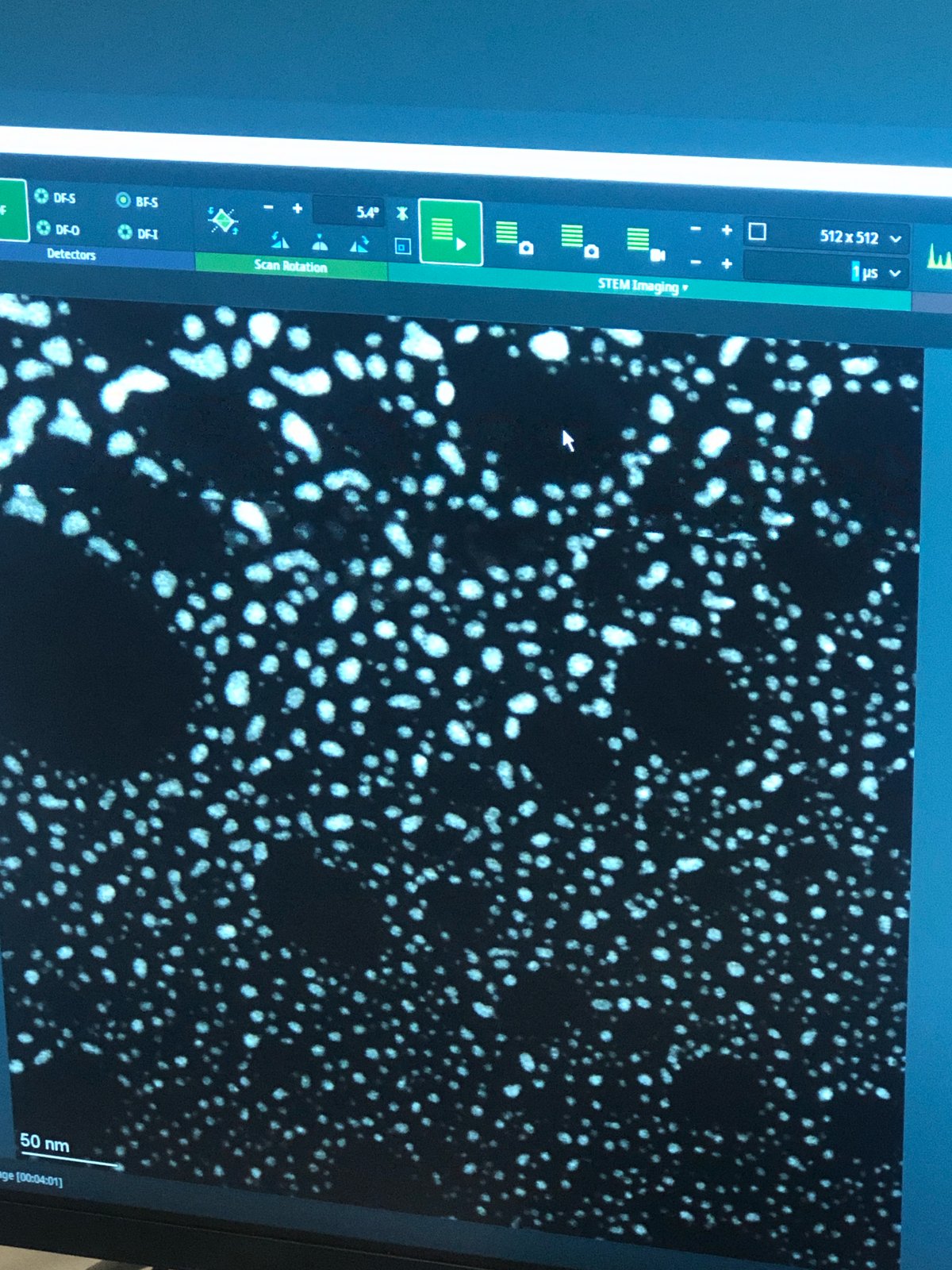This screenshot has height=1270, width=952.
Task: Click the hourglass-shaped icon next to rotation
Action: pos(402,214)
